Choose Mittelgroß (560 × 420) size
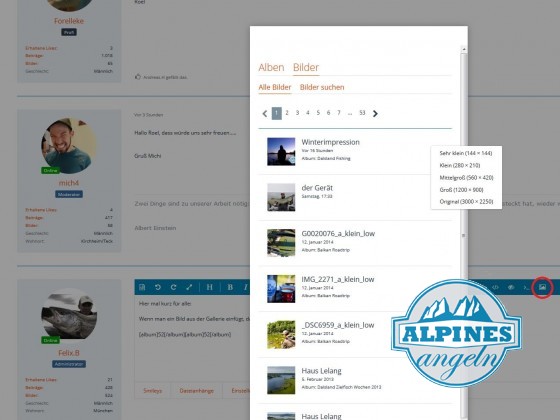This screenshot has width=560, height=420. [x=466, y=178]
